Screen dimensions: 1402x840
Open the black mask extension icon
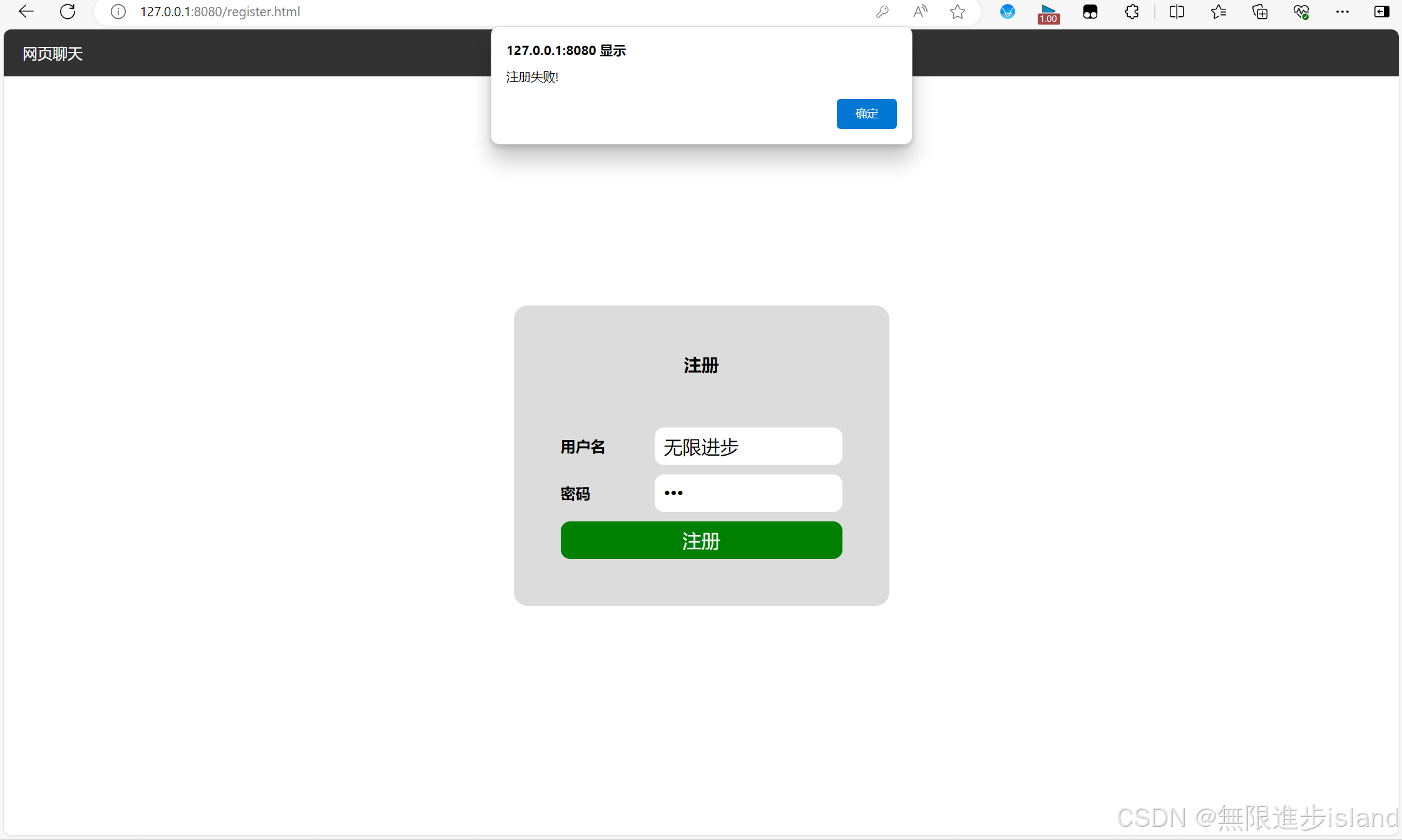point(1090,11)
